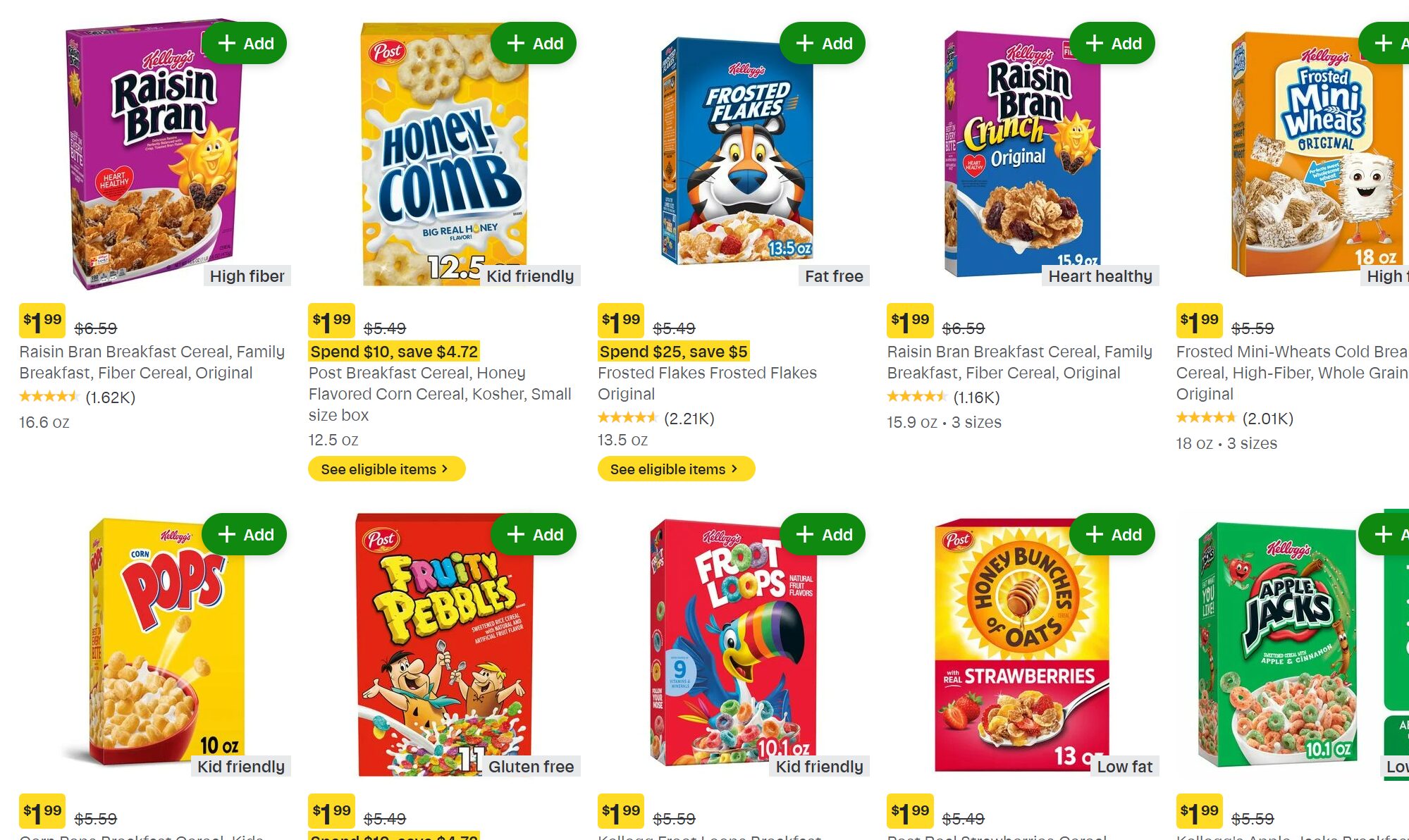This screenshot has width=1409, height=840.
Task: Add Honey Bunches of Oats Strawberries to cart
Action: click(x=1112, y=535)
